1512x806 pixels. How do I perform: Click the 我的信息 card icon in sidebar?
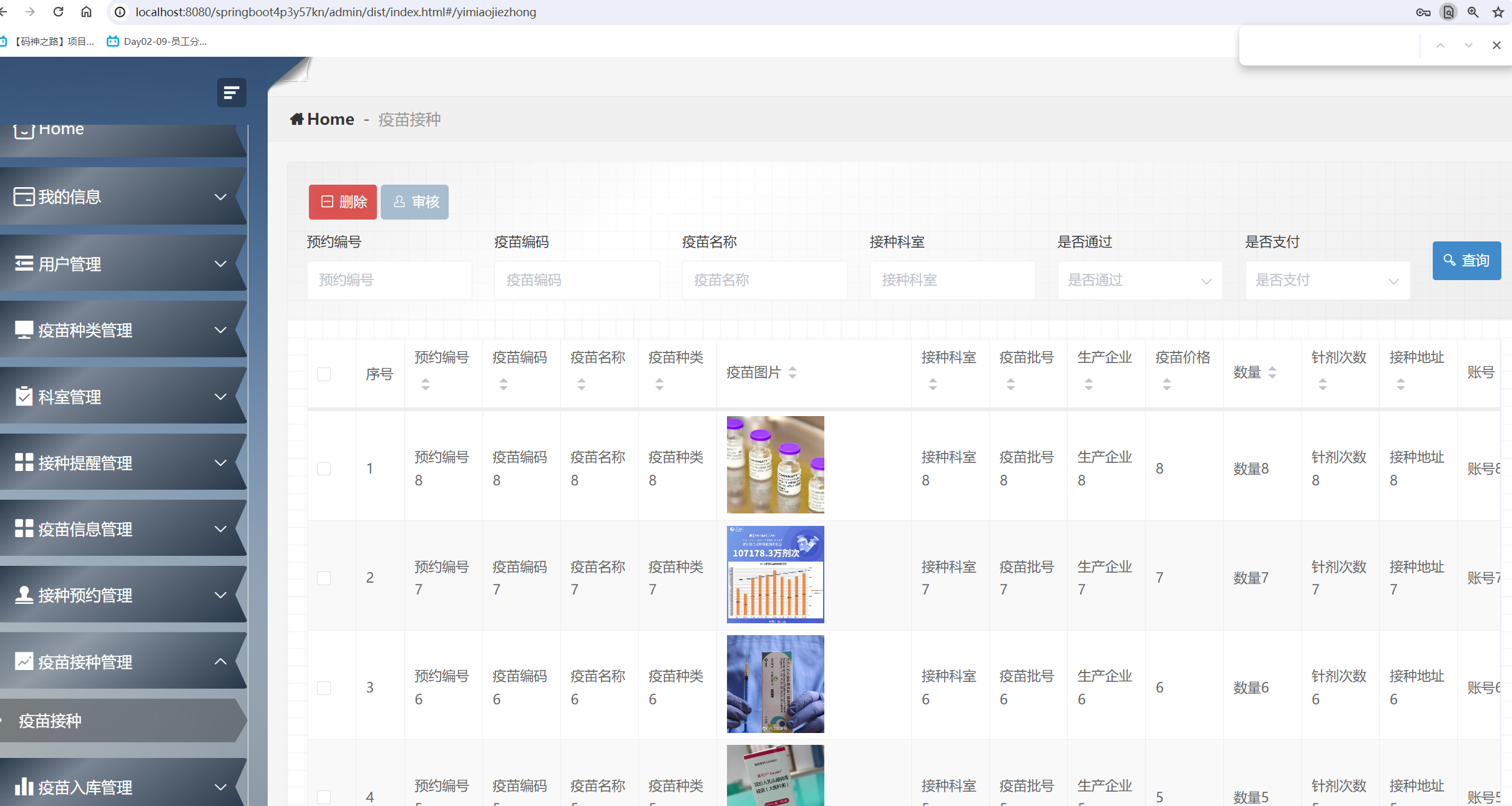pyautogui.click(x=24, y=197)
